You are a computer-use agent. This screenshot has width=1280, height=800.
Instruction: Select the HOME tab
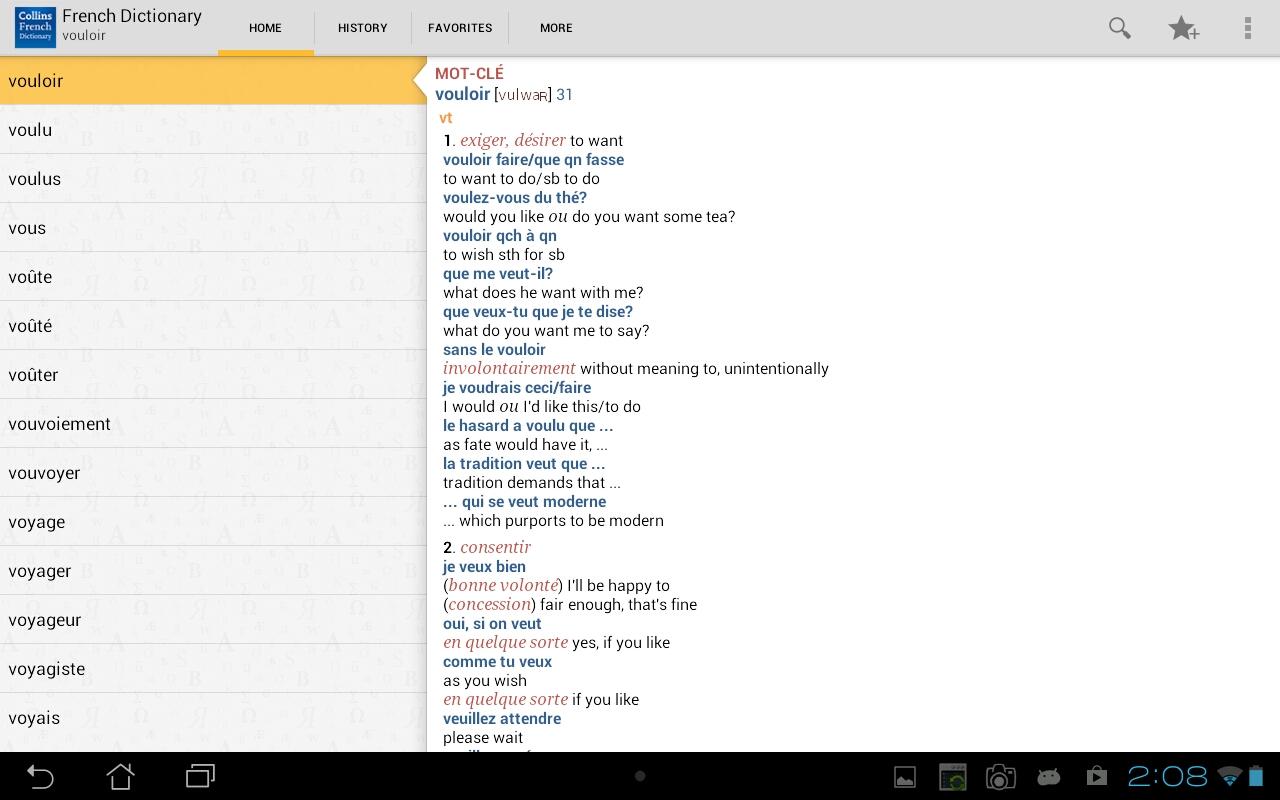[x=265, y=28]
